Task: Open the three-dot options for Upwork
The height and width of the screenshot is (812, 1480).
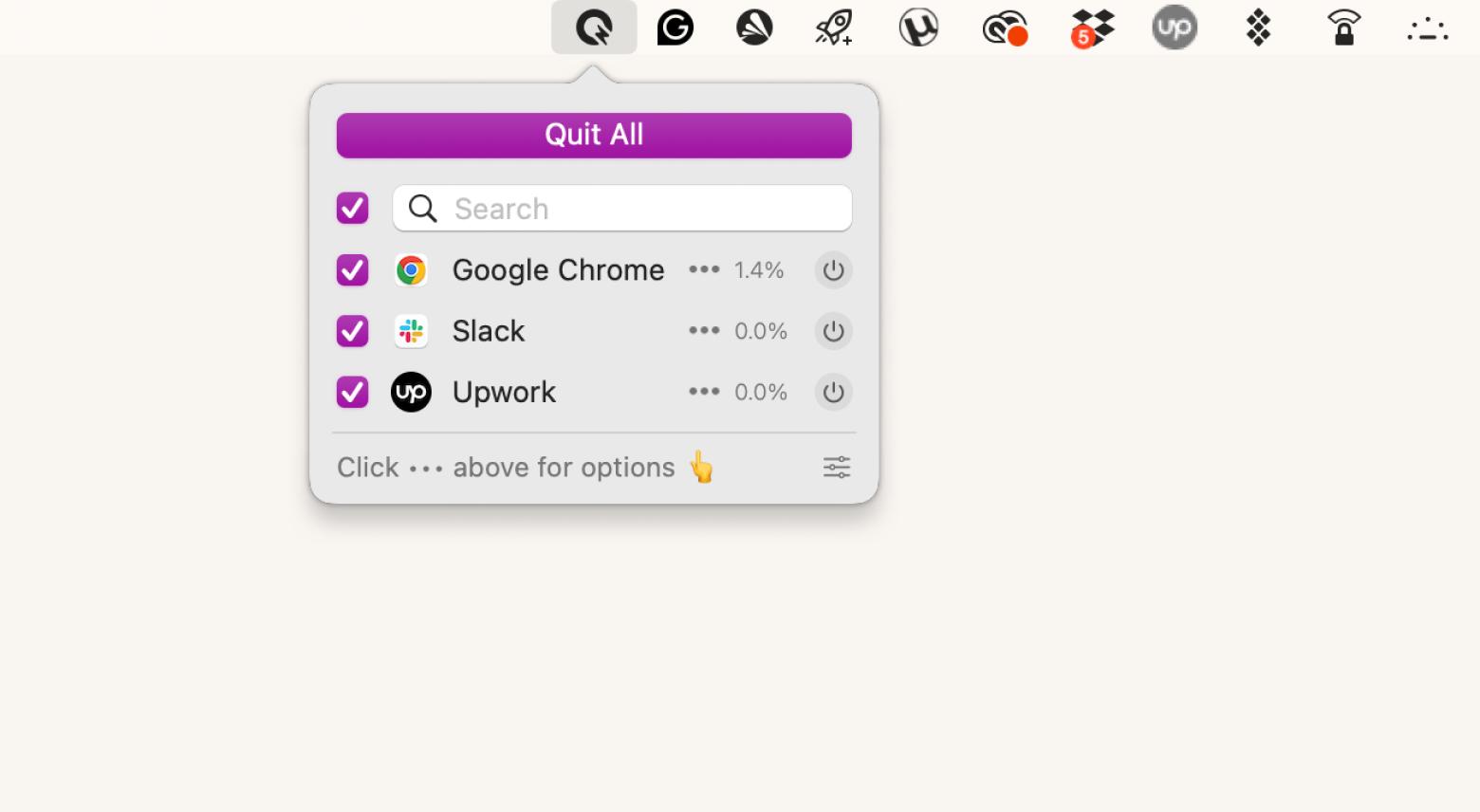Action: [704, 392]
